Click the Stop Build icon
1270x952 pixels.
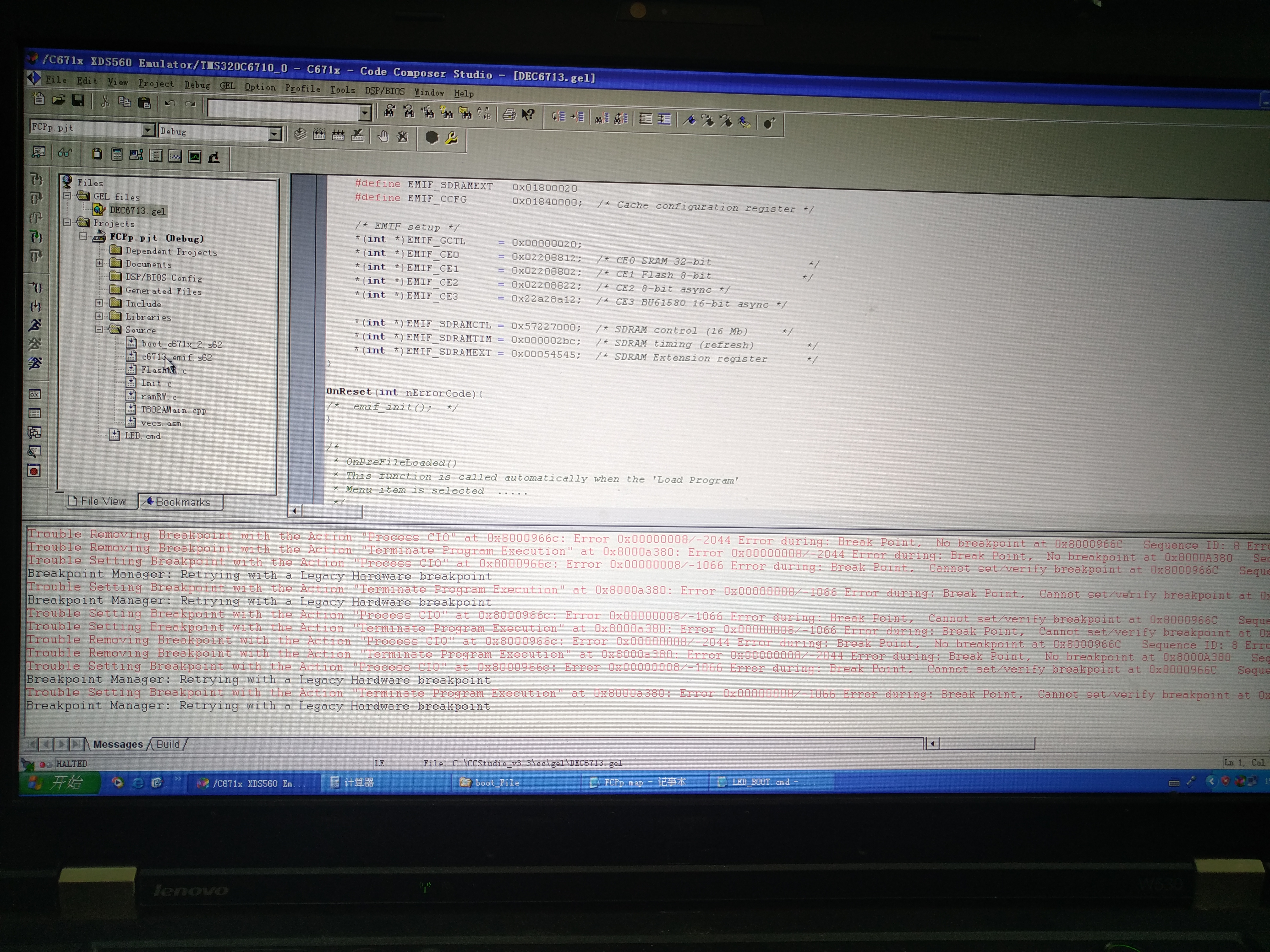[358, 135]
